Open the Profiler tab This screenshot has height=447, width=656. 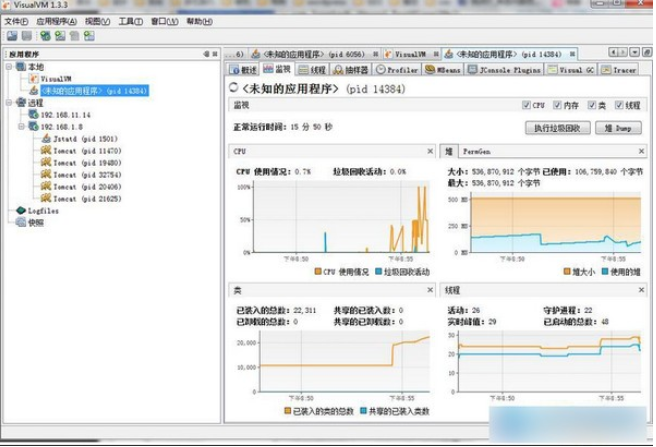397,70
